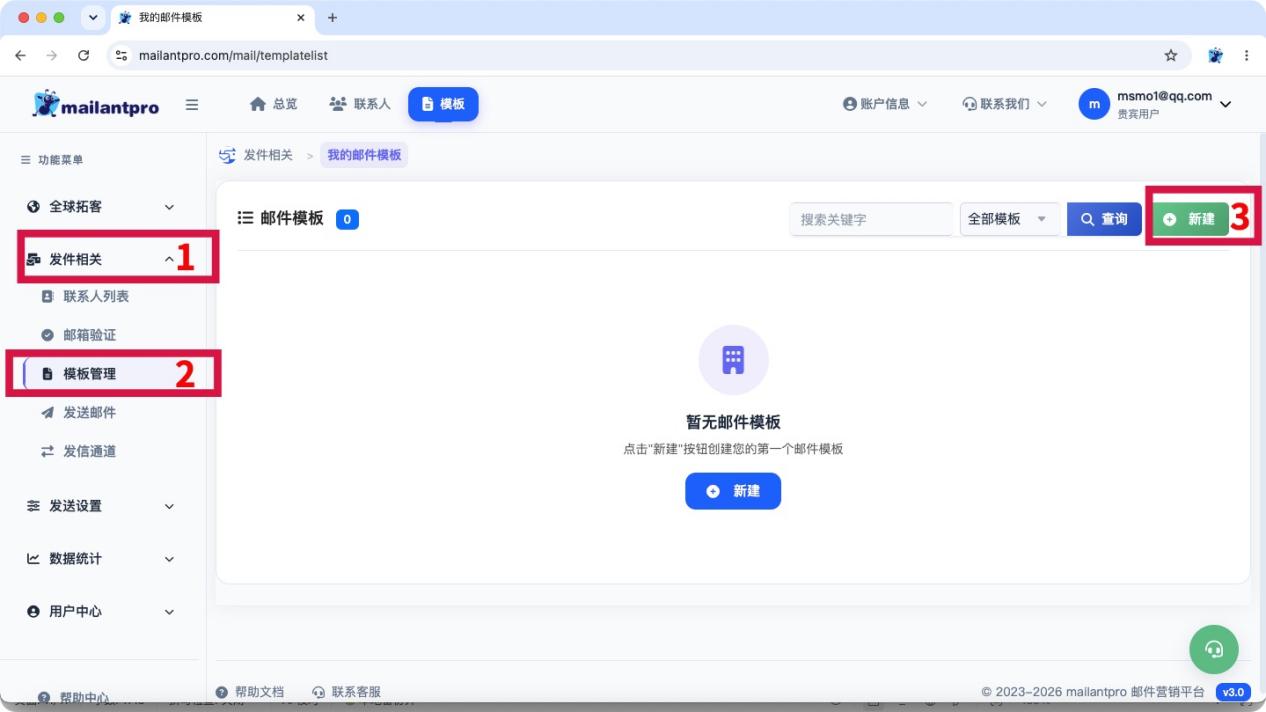Expand the 发送设置 sidebar section
The height and width of the screenshot is (712, 1266).
point(103,506)
